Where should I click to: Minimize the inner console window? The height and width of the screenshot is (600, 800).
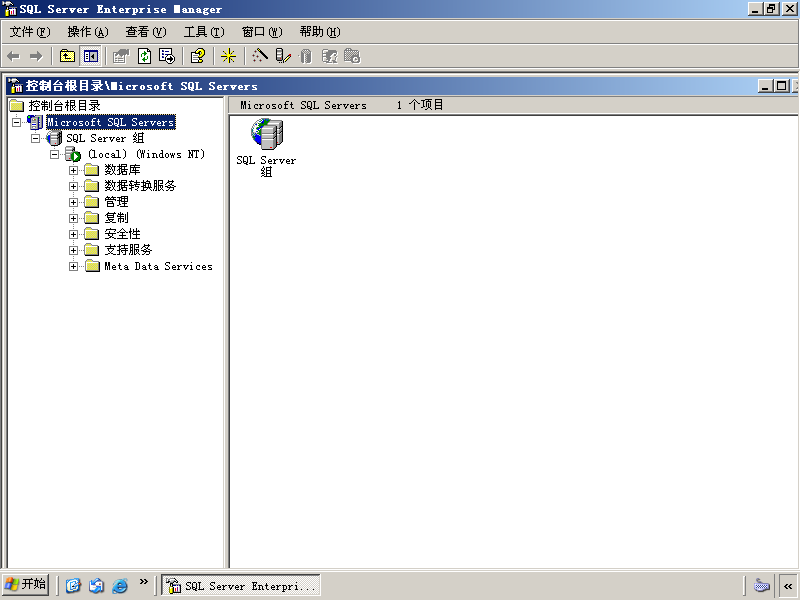764,86
